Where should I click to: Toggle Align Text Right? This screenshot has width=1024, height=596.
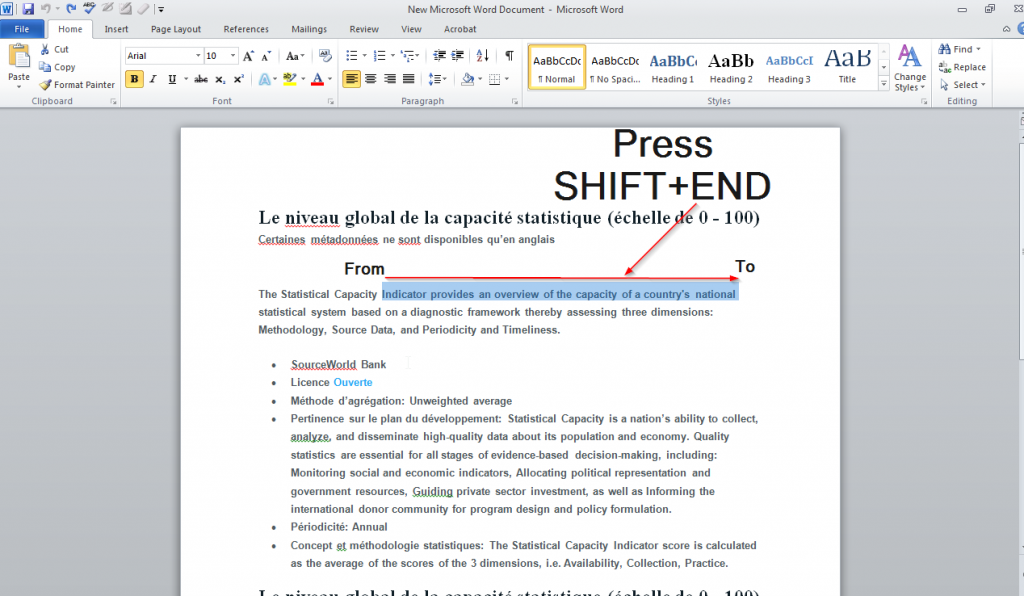390,79
